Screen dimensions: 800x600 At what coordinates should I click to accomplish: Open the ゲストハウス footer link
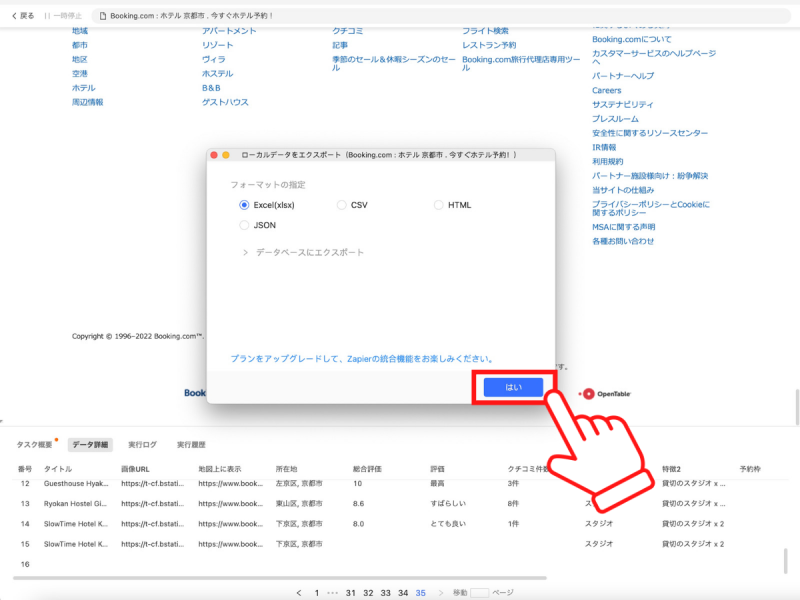click(x=225, y=103)
